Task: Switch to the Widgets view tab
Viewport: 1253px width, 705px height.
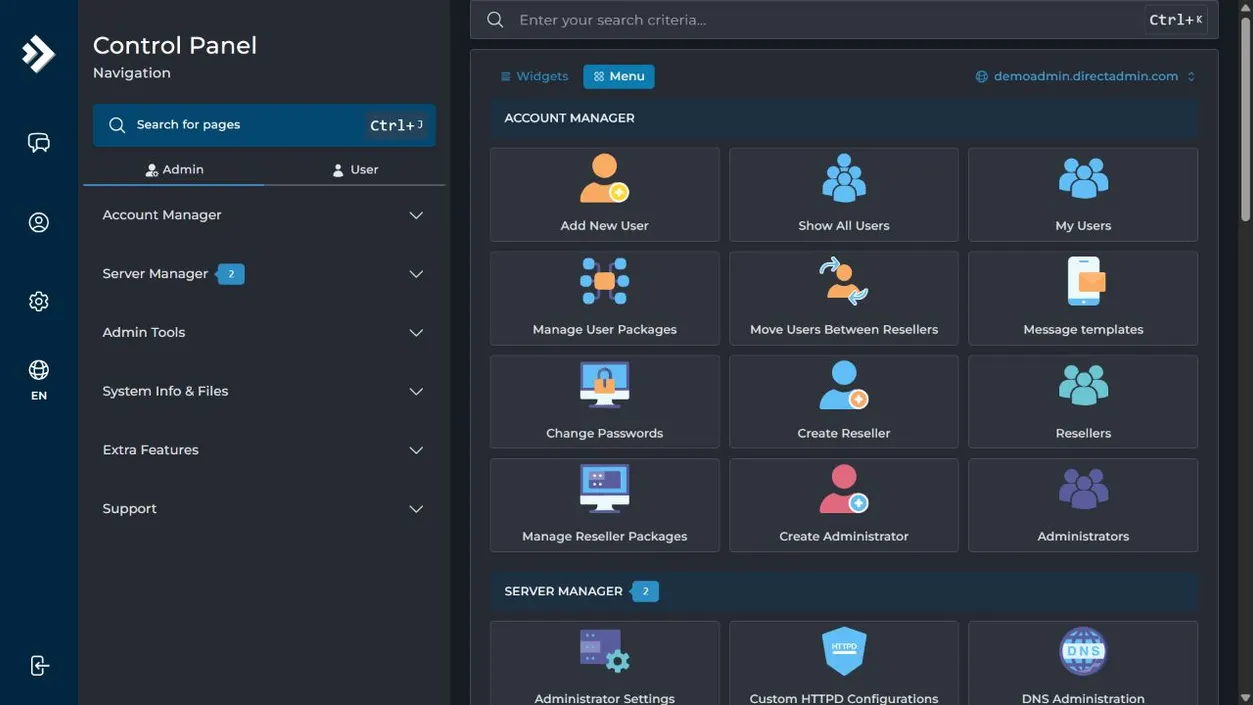Action: 534,77
